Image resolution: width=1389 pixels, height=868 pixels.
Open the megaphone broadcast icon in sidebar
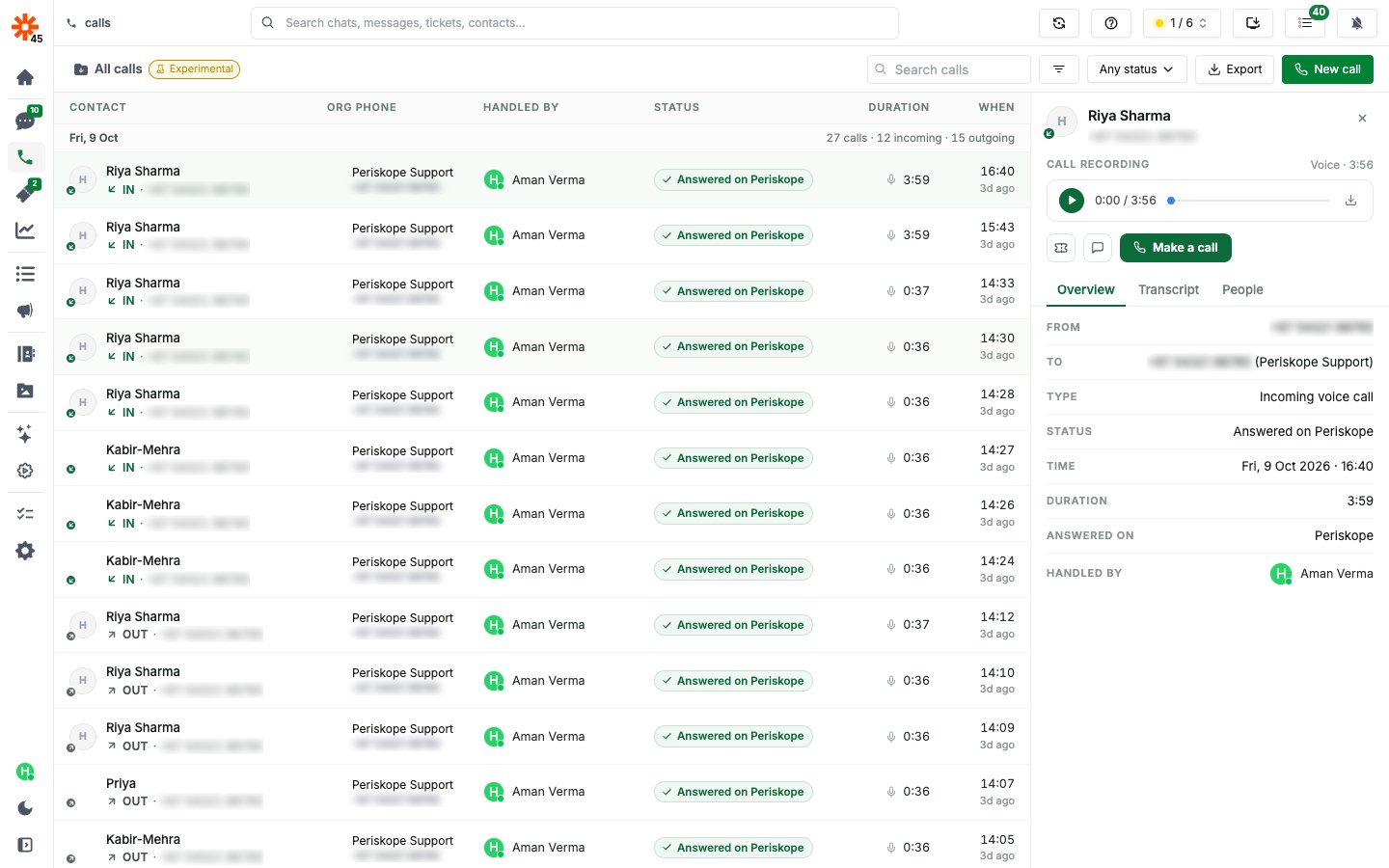coord(26,311)
